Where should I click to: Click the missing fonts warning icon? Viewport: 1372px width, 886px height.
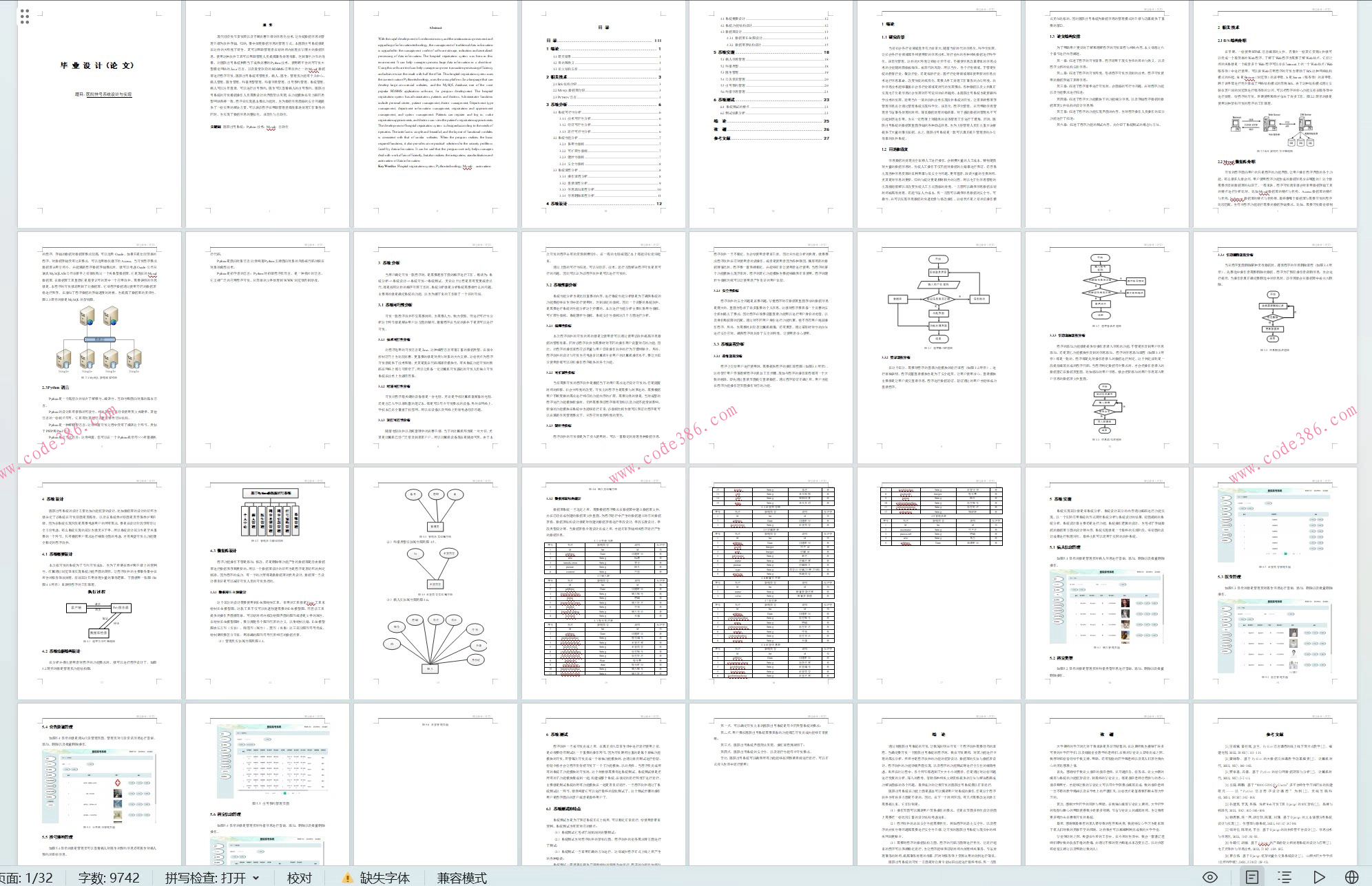coord(349,878)
